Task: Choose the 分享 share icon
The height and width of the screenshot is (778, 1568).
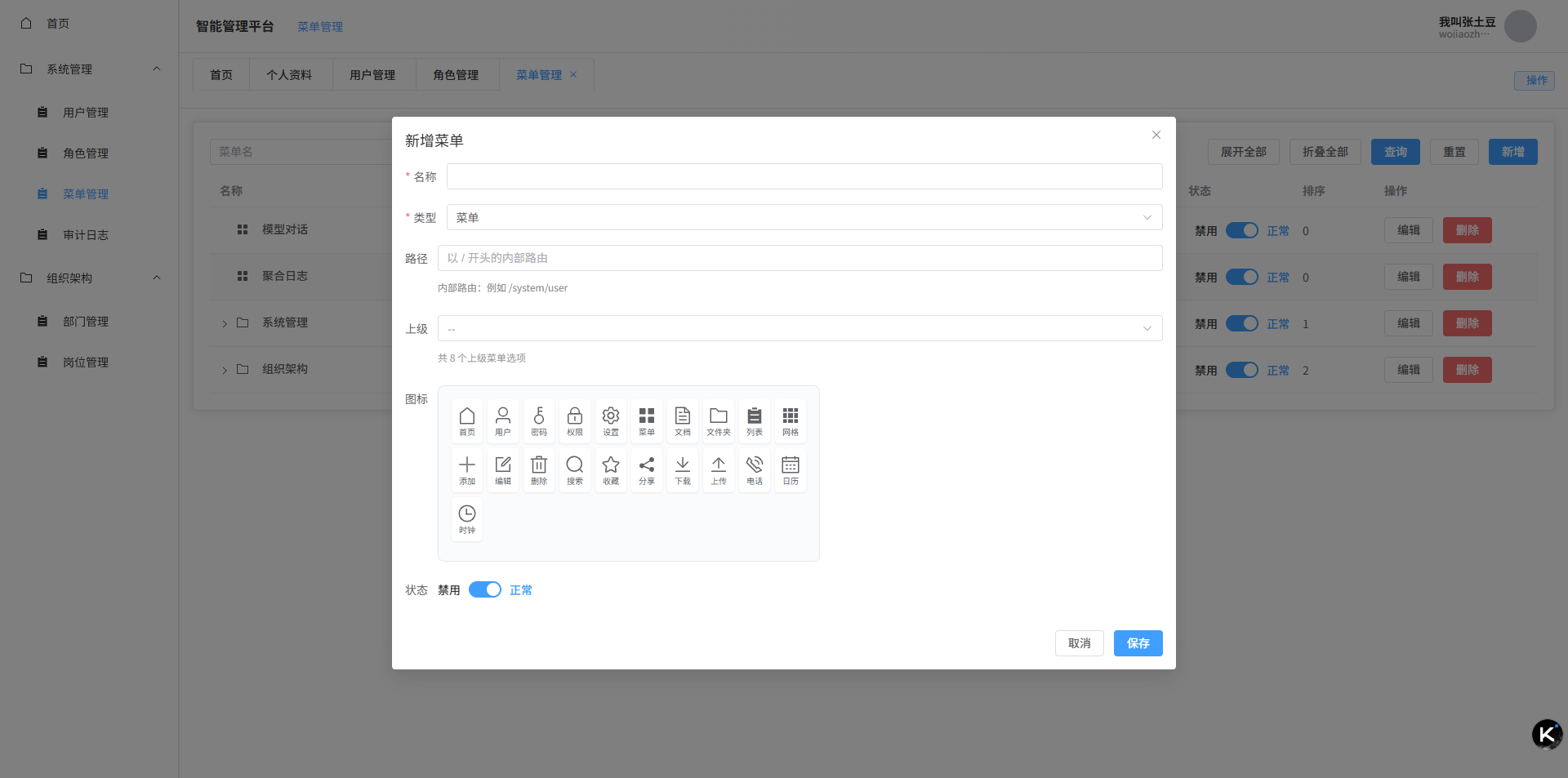Action: click(647, 470)
